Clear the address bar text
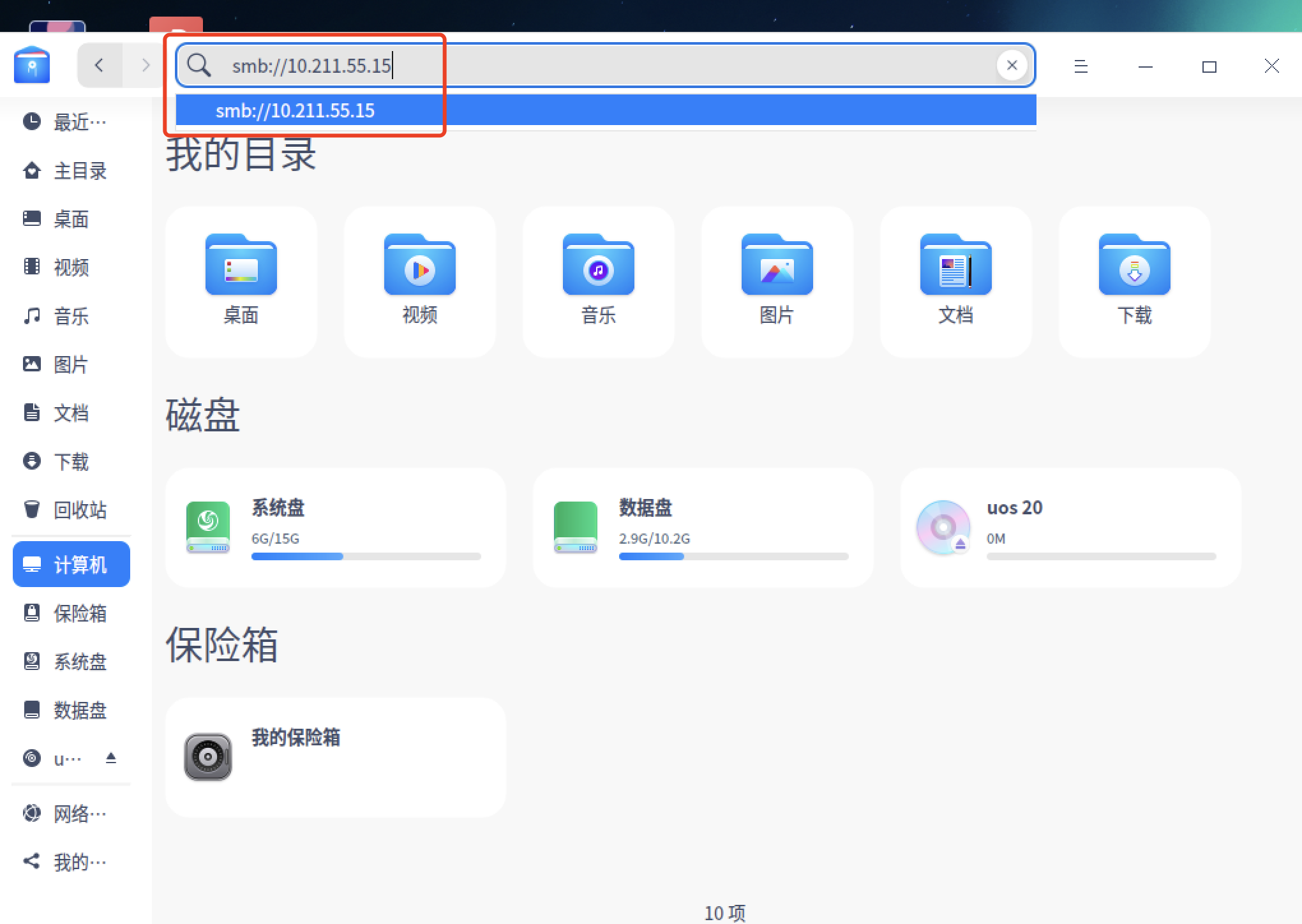Image resolution: width=1302 pixels, height=924 pixels. click(1011, 65)
